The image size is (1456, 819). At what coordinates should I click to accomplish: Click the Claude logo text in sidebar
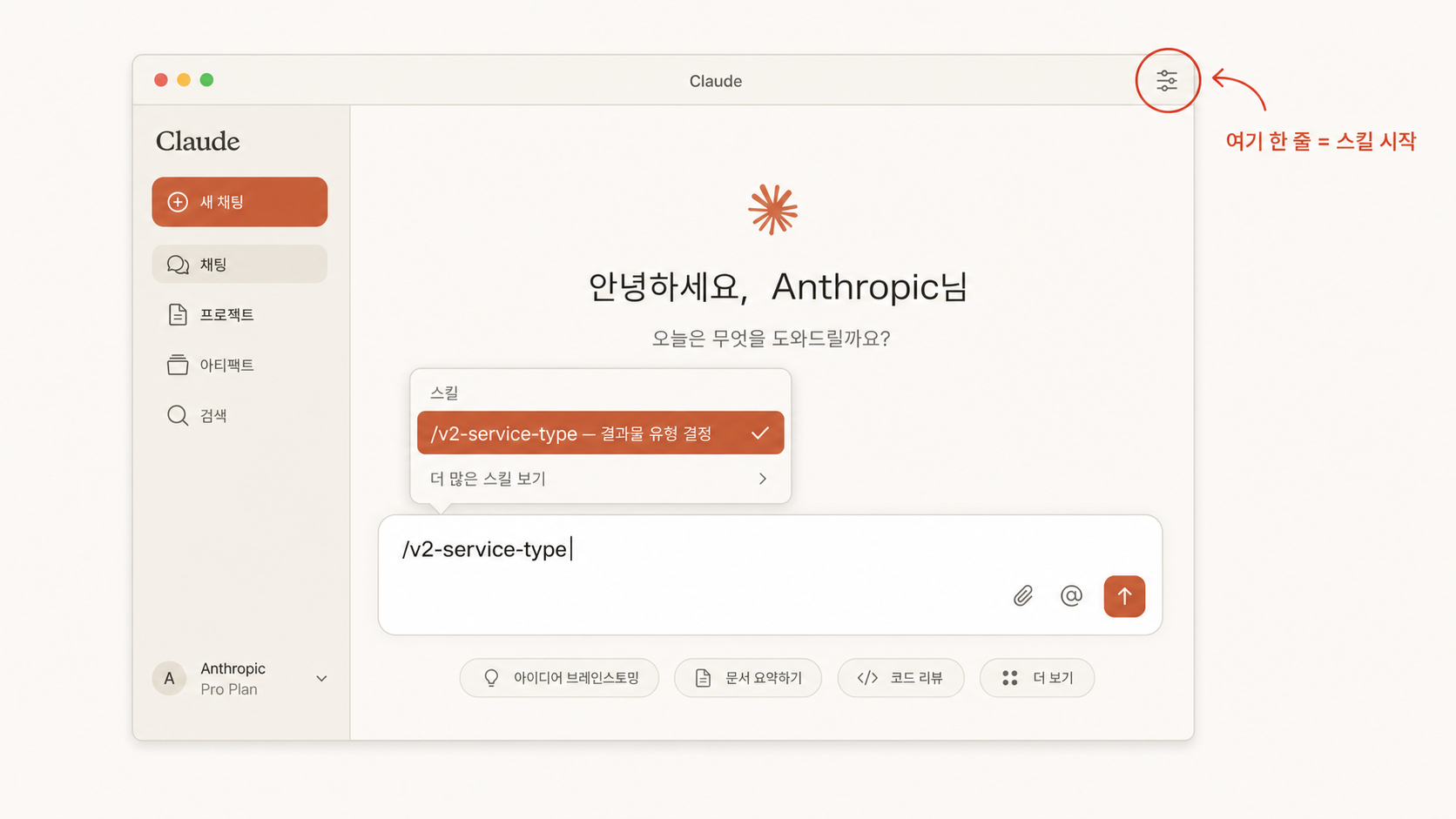[198, 141]
